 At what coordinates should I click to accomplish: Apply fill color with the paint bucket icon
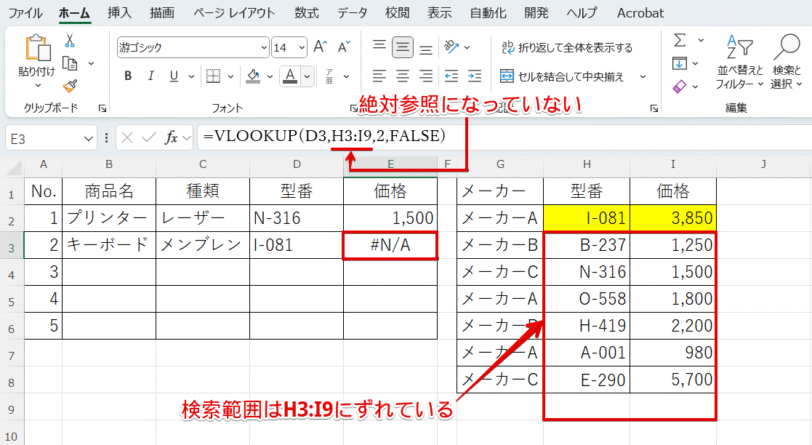pos(253,76)
